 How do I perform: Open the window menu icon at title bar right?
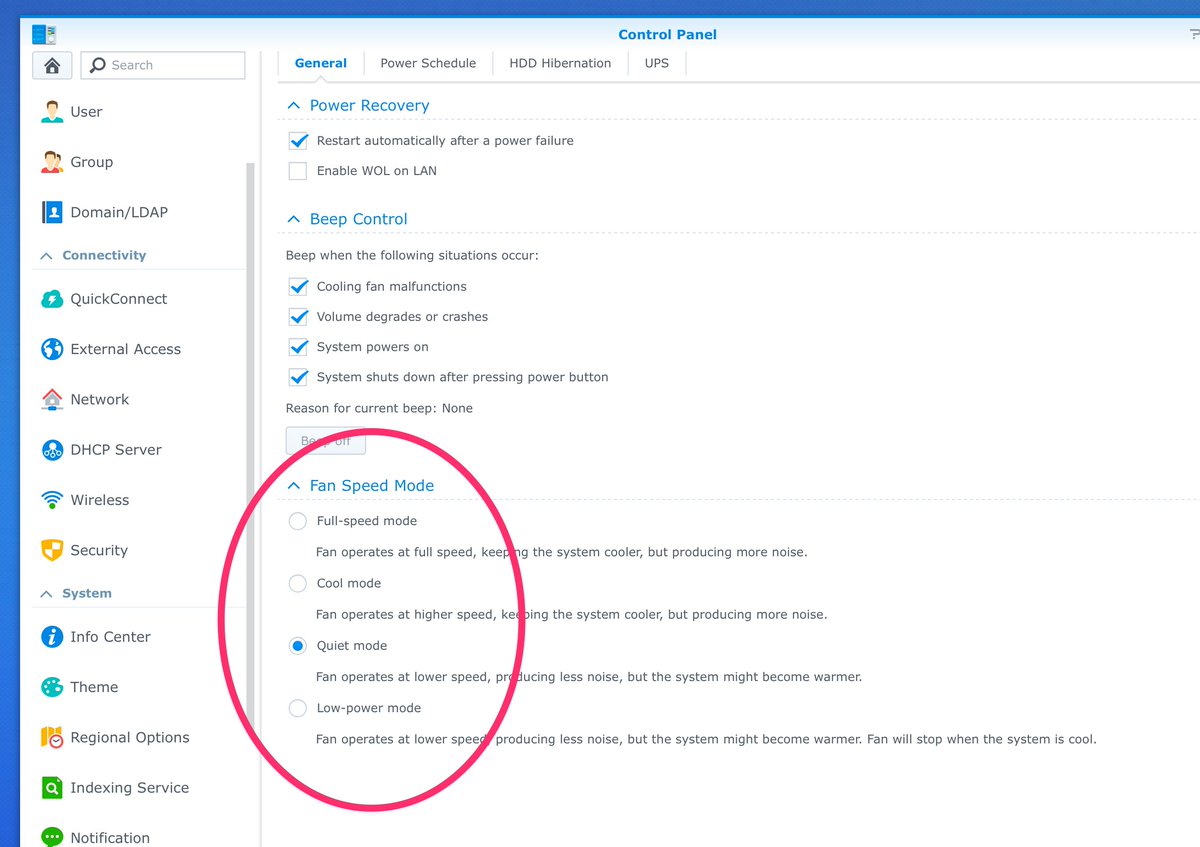(1194, 35)
